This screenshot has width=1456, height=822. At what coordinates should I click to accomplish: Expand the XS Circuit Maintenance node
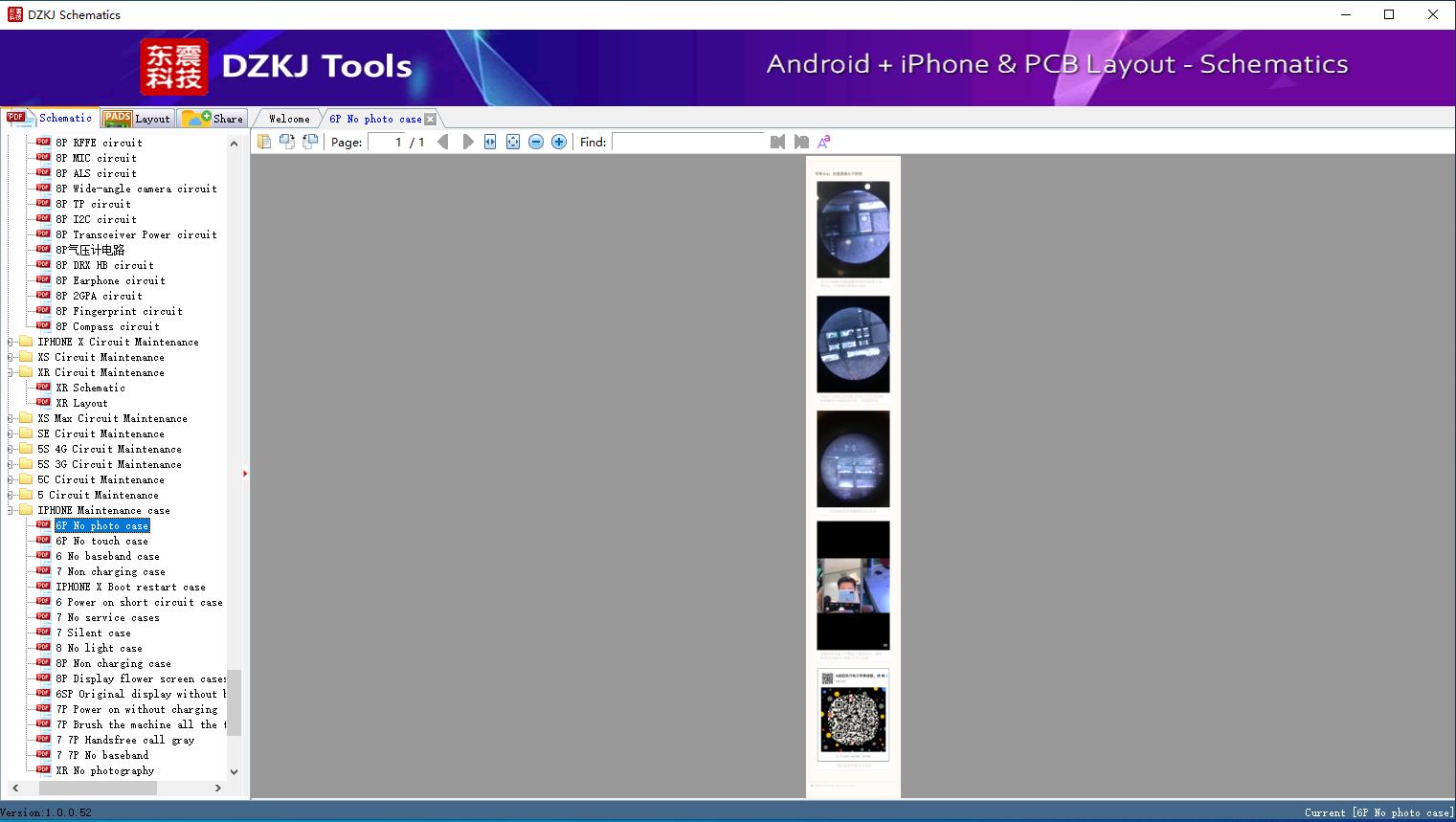[x=11, y=357]
